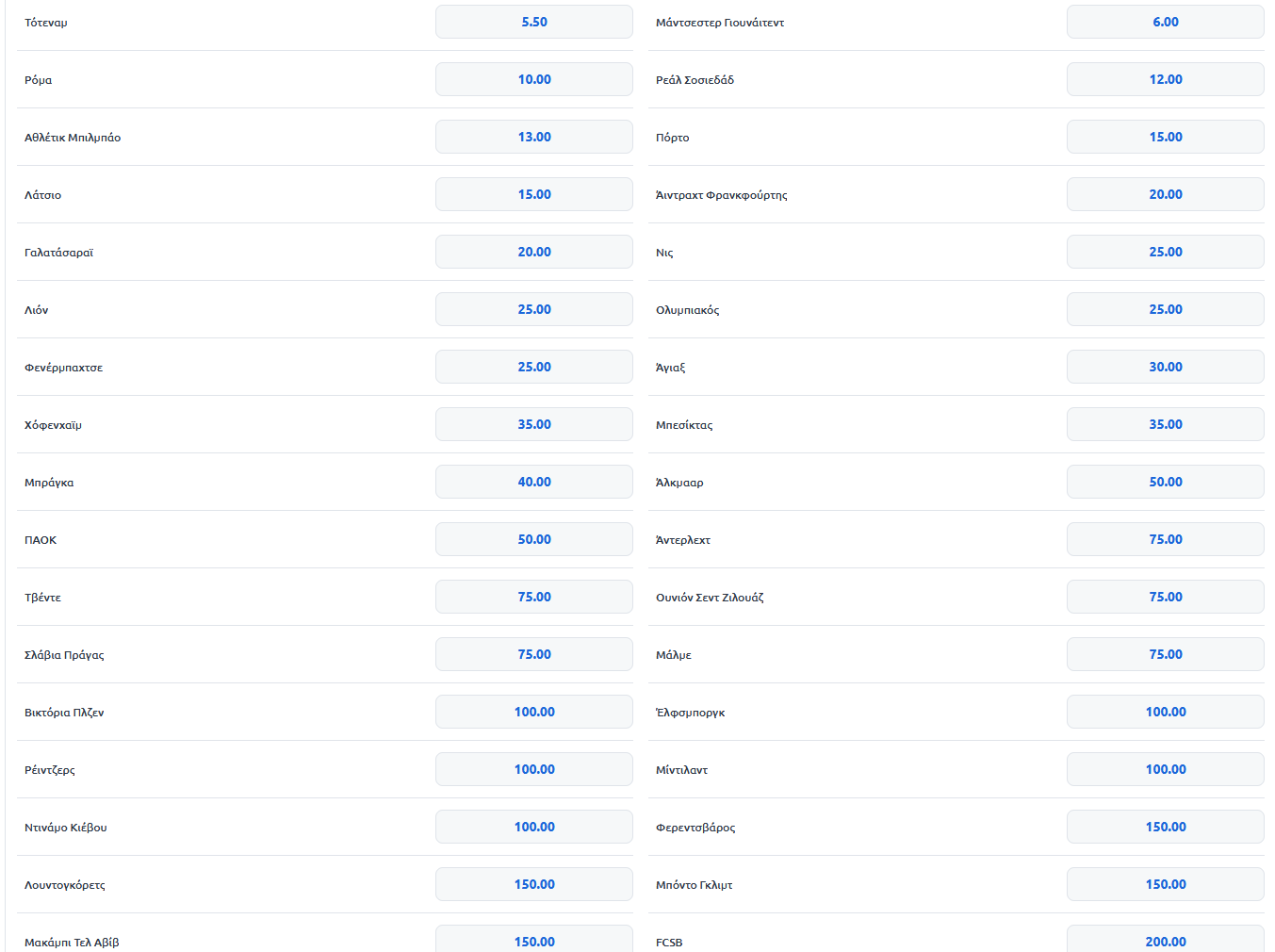The height and width of the screenshot is (952, 1275).
Task: Select Ρεάλ Σοσιεδάδ at 12.00
Action: (x=1165, y=78)
